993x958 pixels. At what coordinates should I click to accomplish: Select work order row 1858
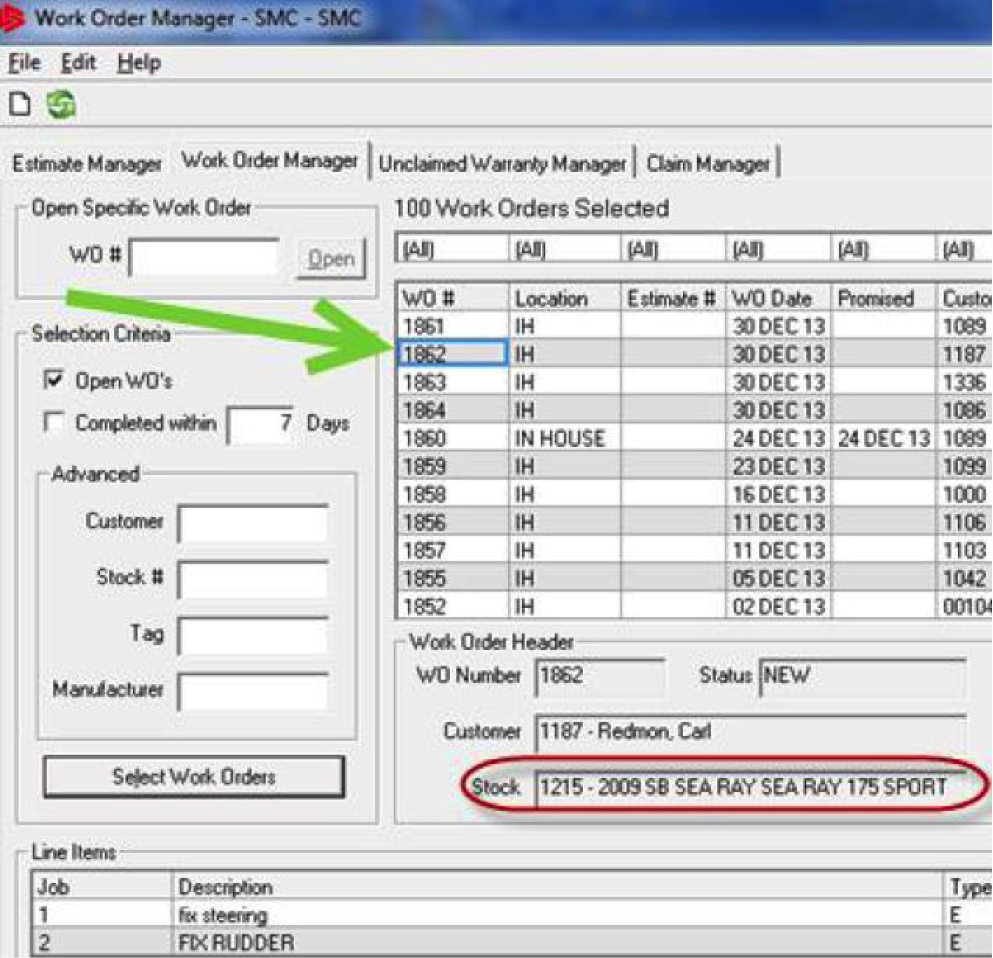[x=694, y=494]
